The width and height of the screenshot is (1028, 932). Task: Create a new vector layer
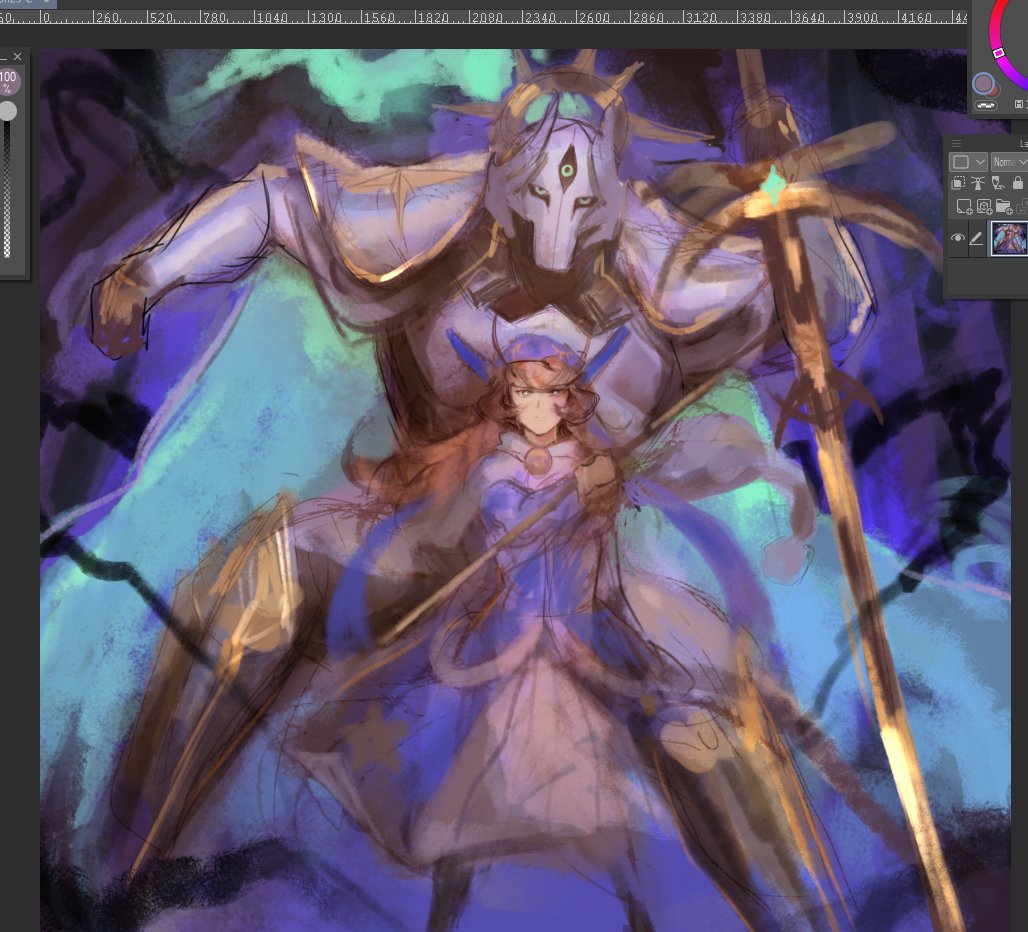click(984, 206)
